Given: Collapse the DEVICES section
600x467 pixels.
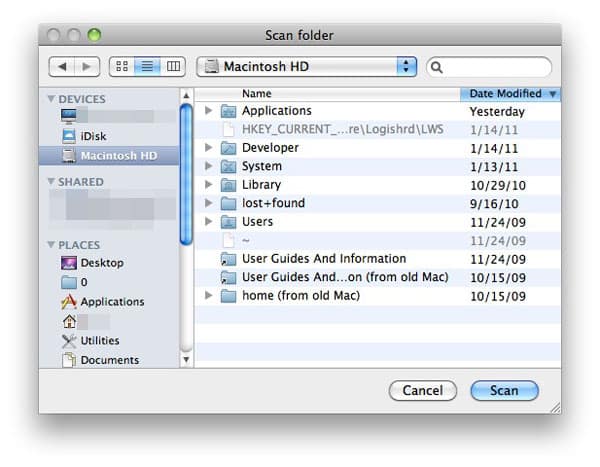Looking at the screenshot, I should click(51, 99).
